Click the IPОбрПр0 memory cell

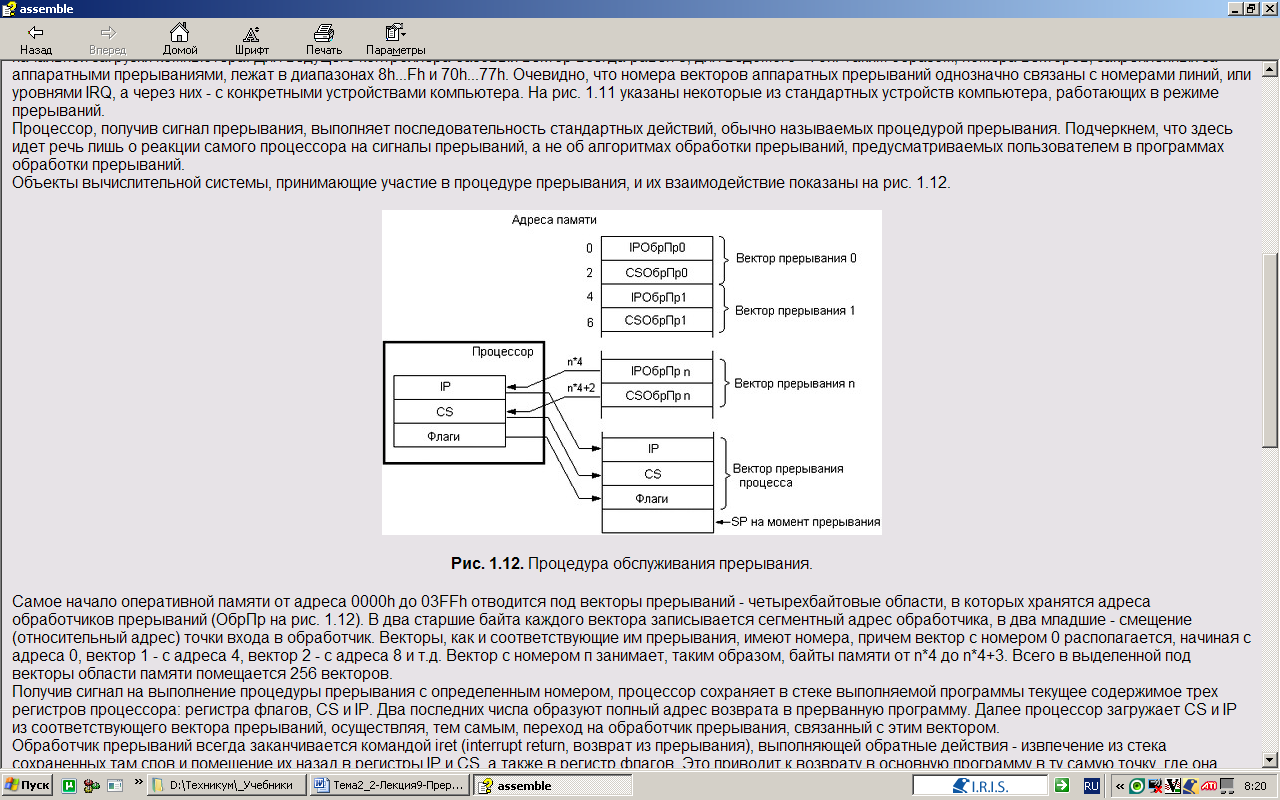tap(657, 247)
